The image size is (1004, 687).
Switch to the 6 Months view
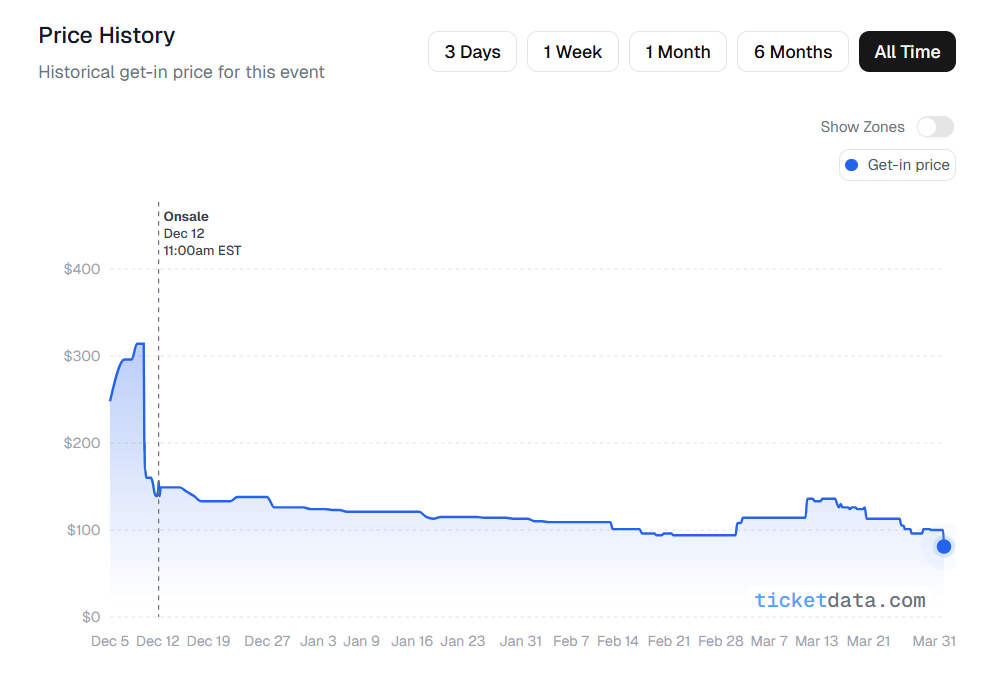792,51
